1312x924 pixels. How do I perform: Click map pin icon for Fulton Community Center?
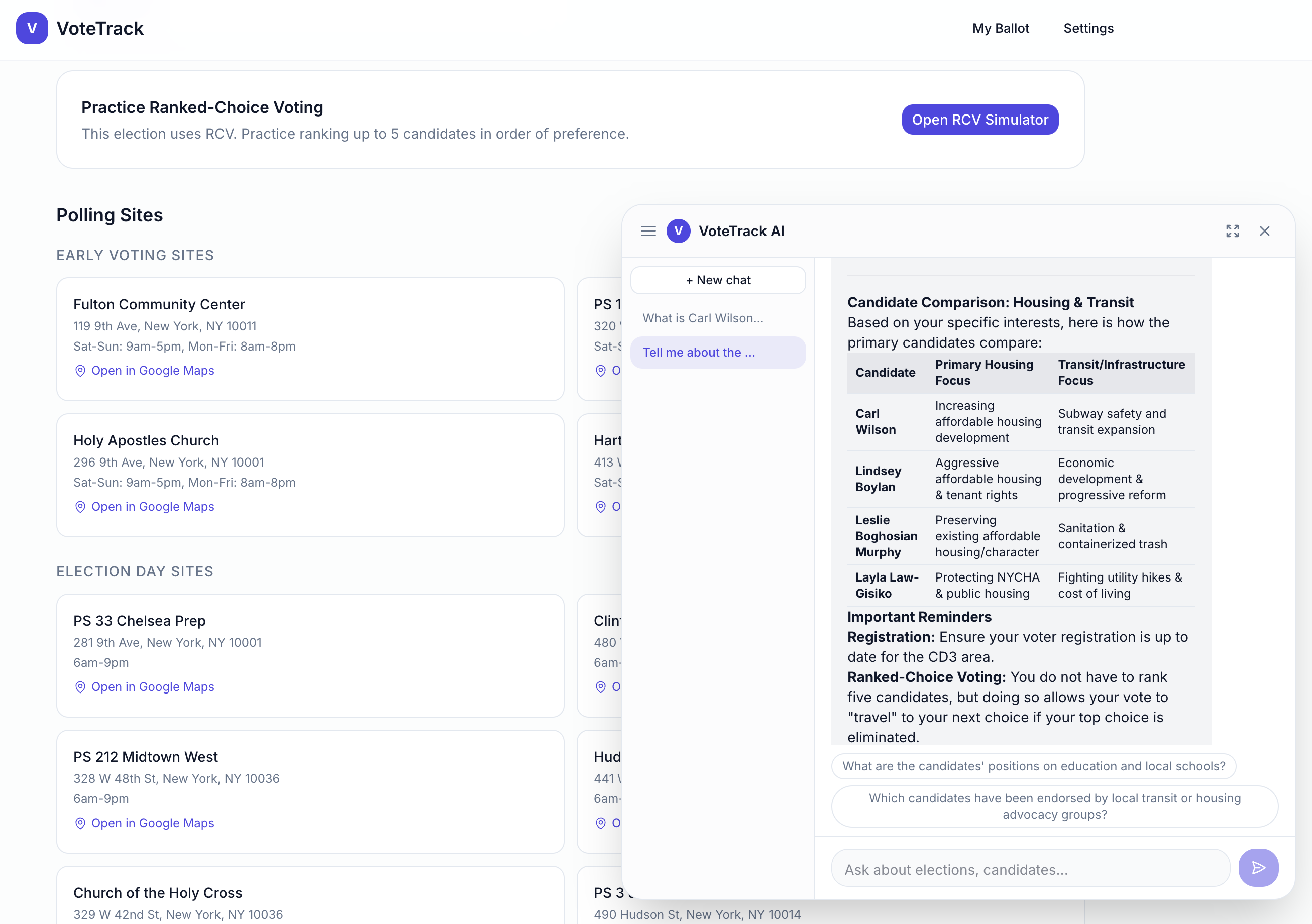click(x=80, y=370)
